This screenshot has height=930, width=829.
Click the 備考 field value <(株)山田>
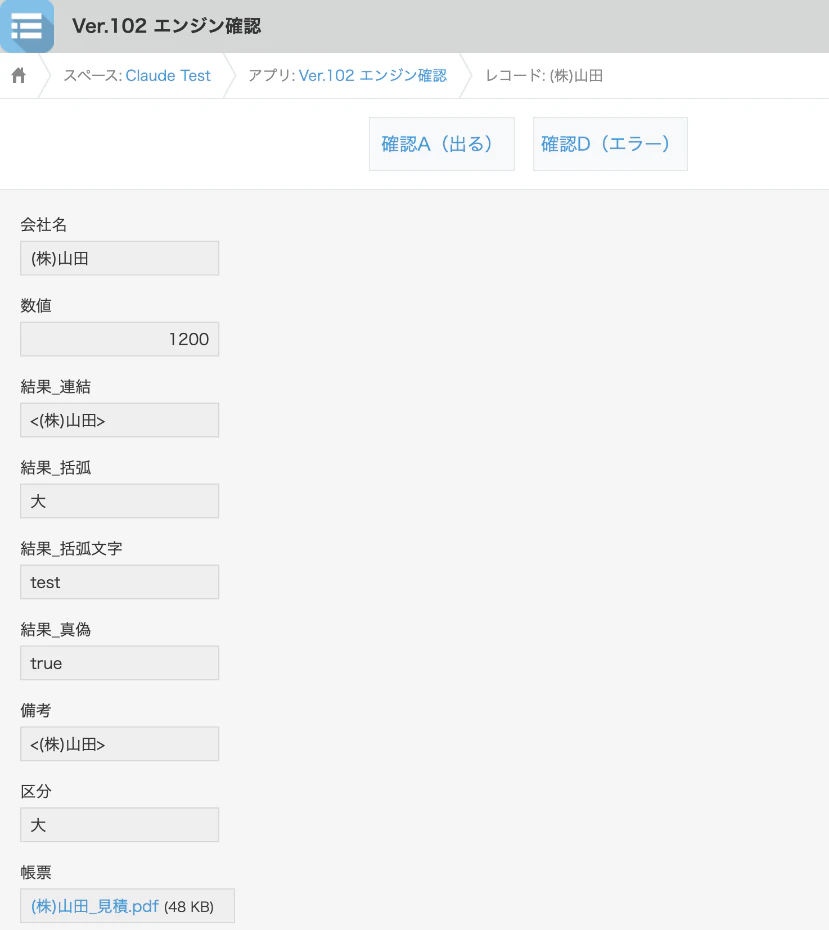tap(119, 744)
